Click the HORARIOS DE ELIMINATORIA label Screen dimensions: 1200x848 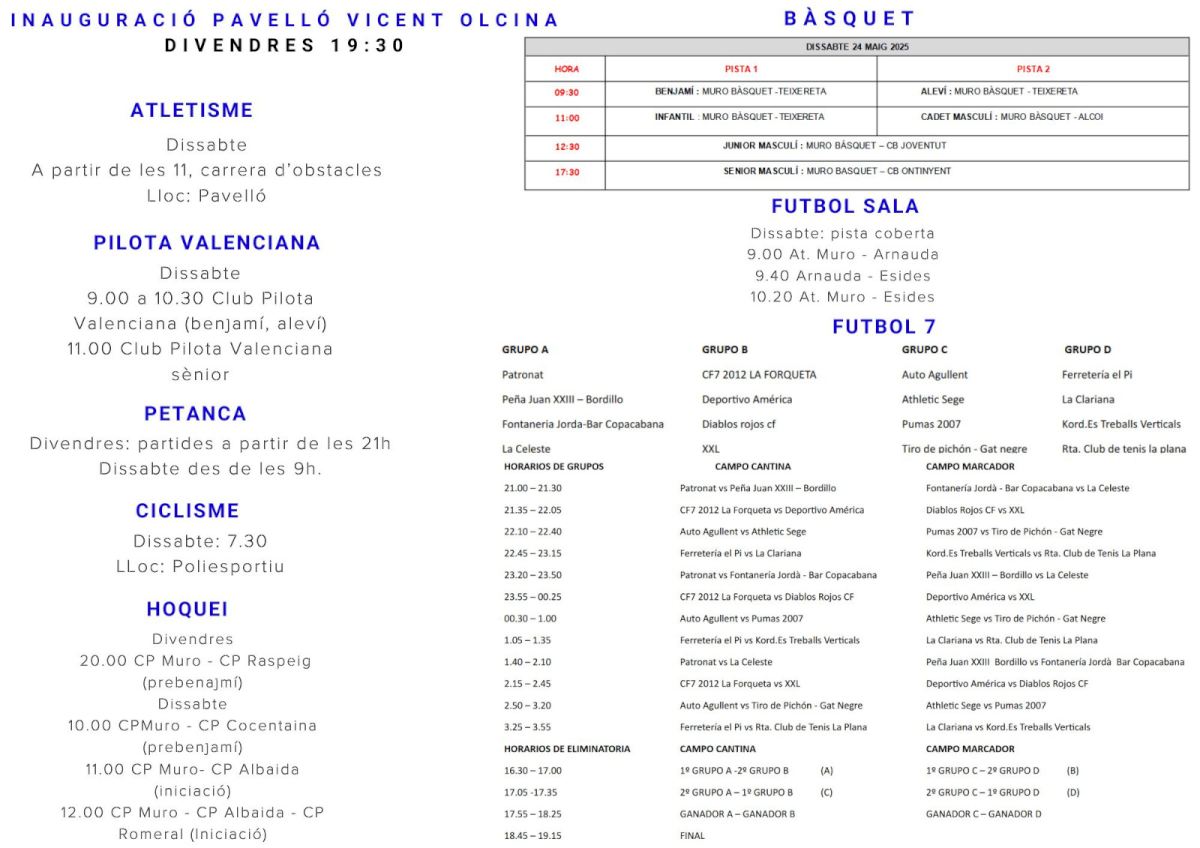pyautogui.click(x=567, y=749)
